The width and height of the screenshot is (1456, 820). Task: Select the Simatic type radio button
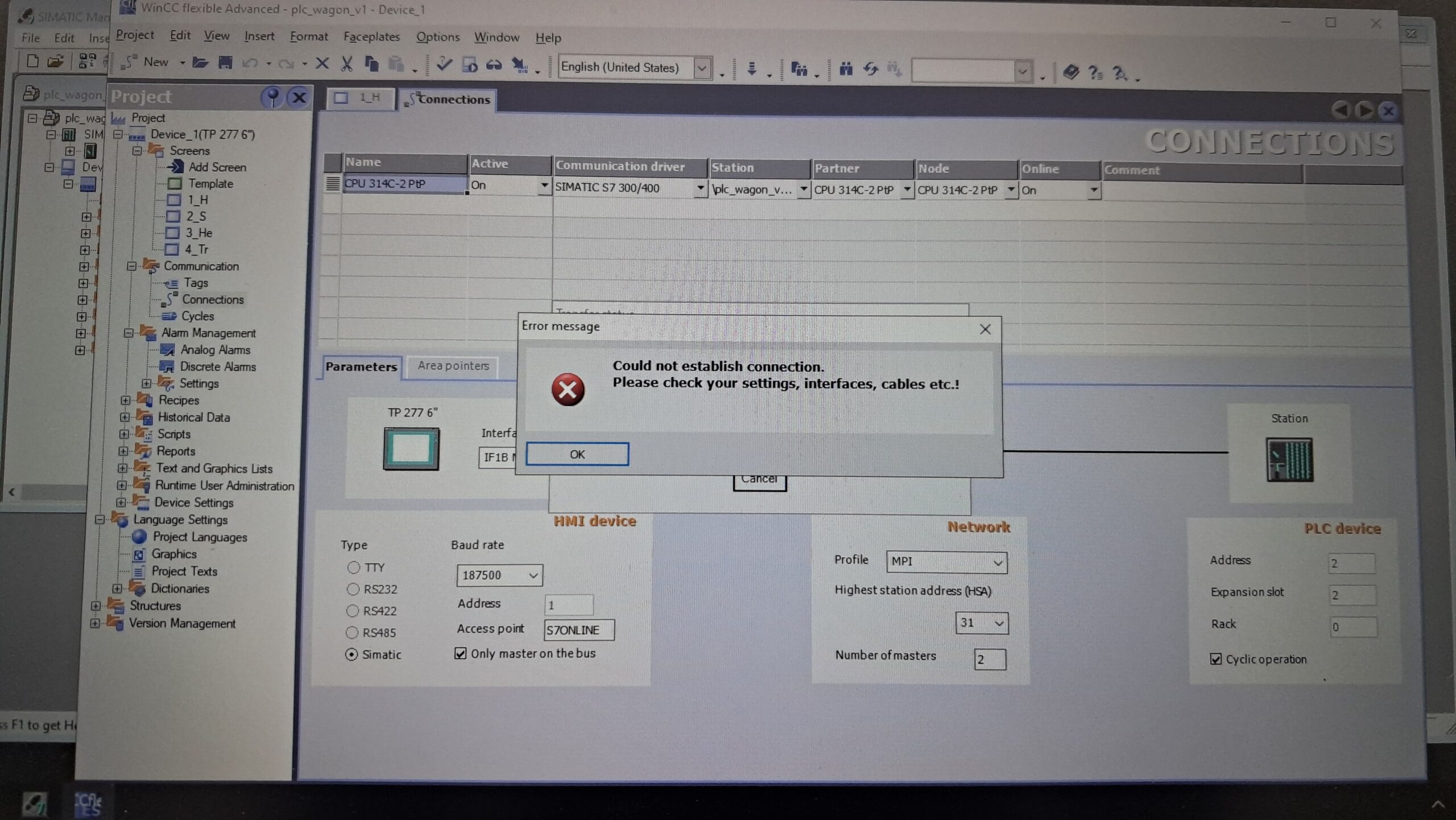point(351,654)
